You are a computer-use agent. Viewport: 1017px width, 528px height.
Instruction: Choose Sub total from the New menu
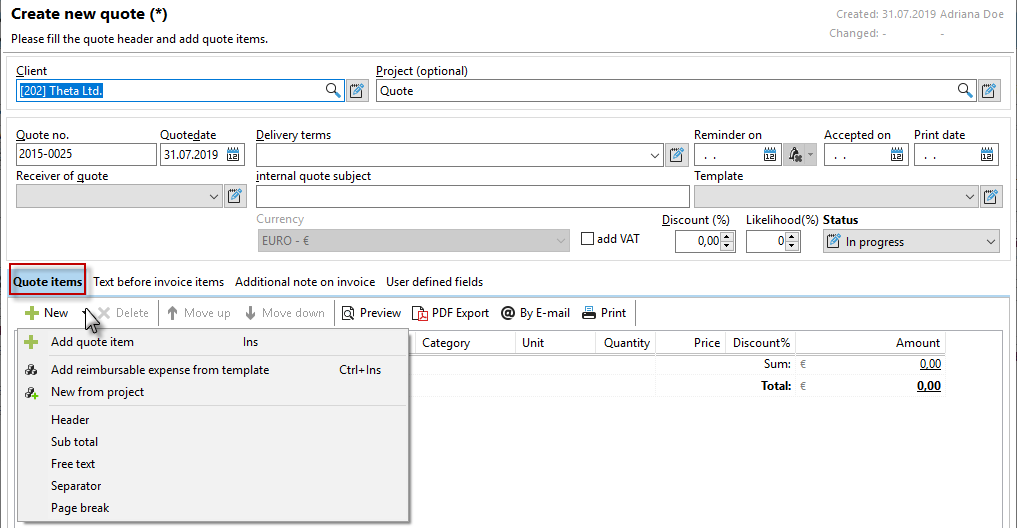tap(74, 442)
